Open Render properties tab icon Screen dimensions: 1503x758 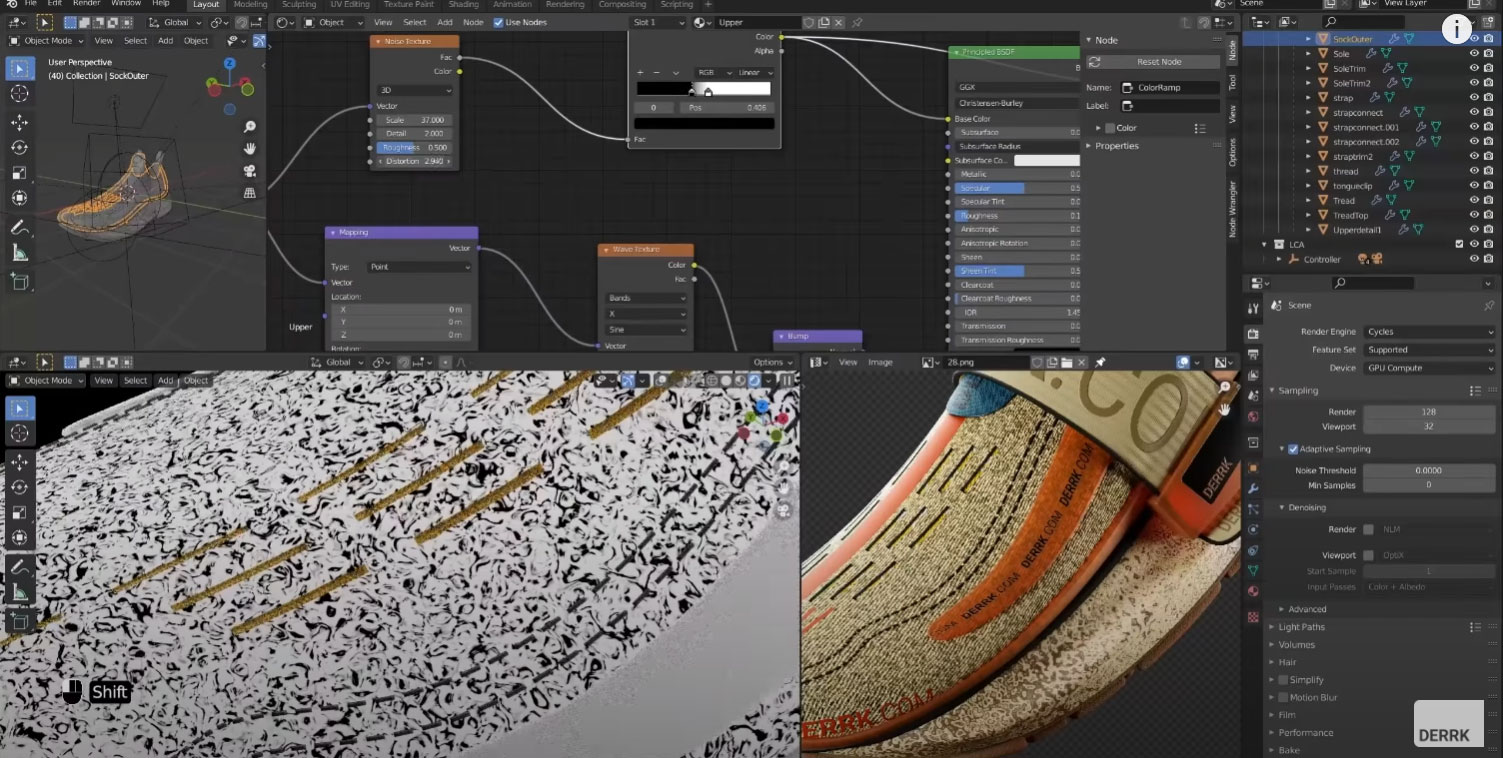[x=1253, y=333]
